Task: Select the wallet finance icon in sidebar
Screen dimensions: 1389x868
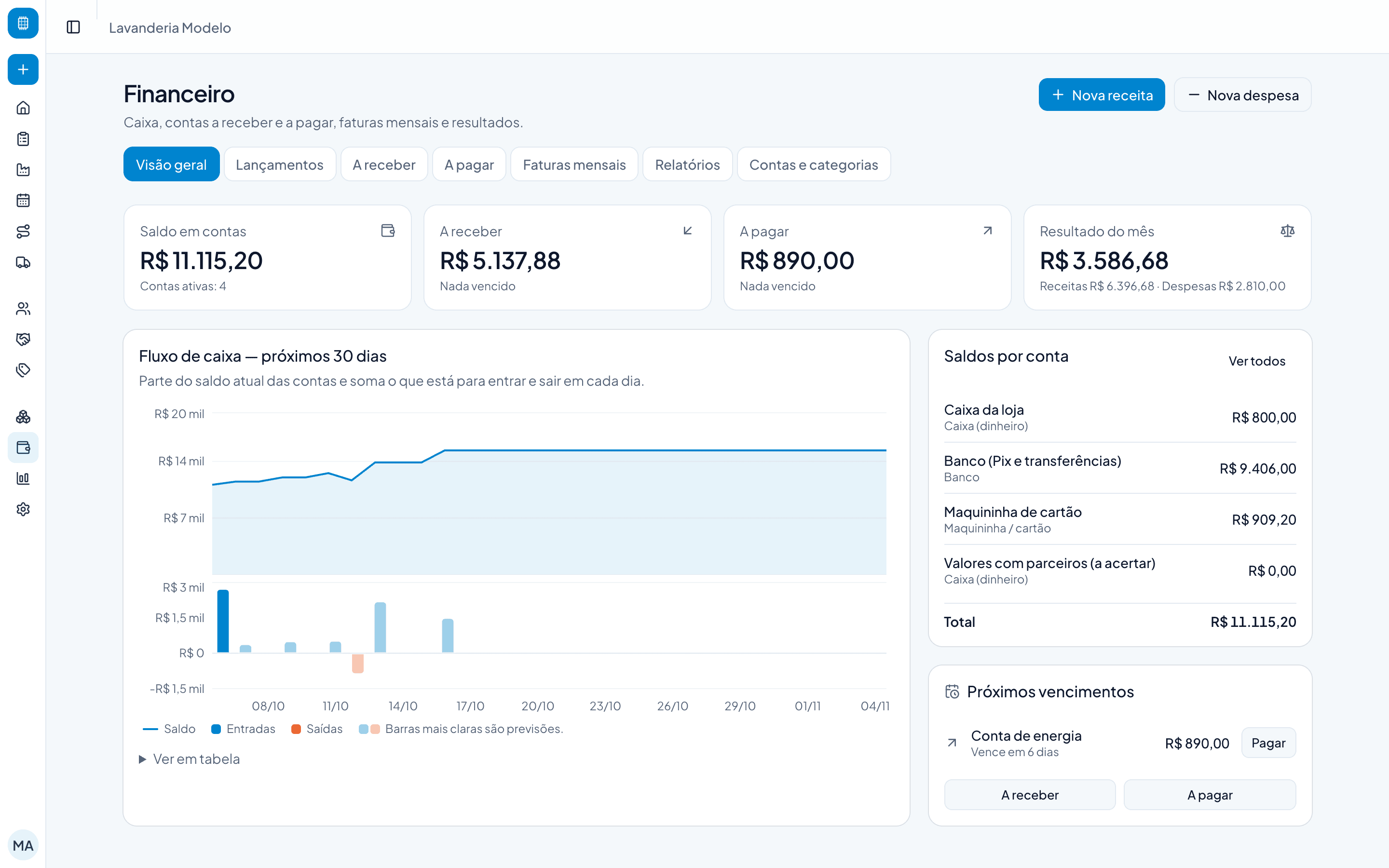Action: tap(23, 448)
